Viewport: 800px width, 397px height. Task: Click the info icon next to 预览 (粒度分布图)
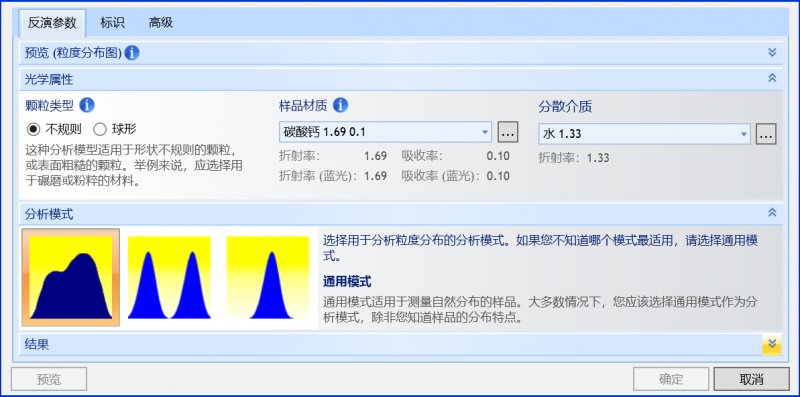[x=132, y=53]
